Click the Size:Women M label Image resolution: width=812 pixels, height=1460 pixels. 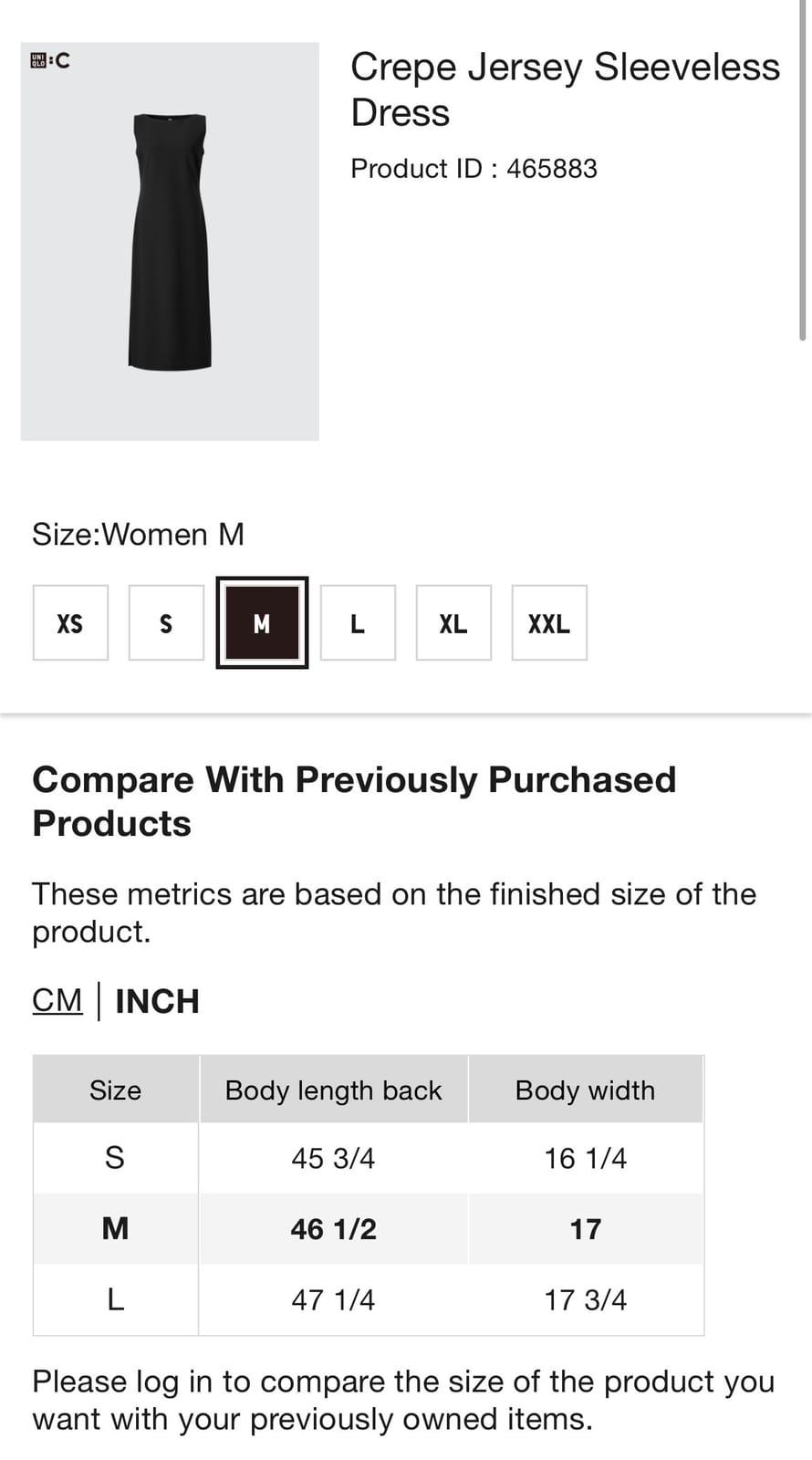[139, 534]
